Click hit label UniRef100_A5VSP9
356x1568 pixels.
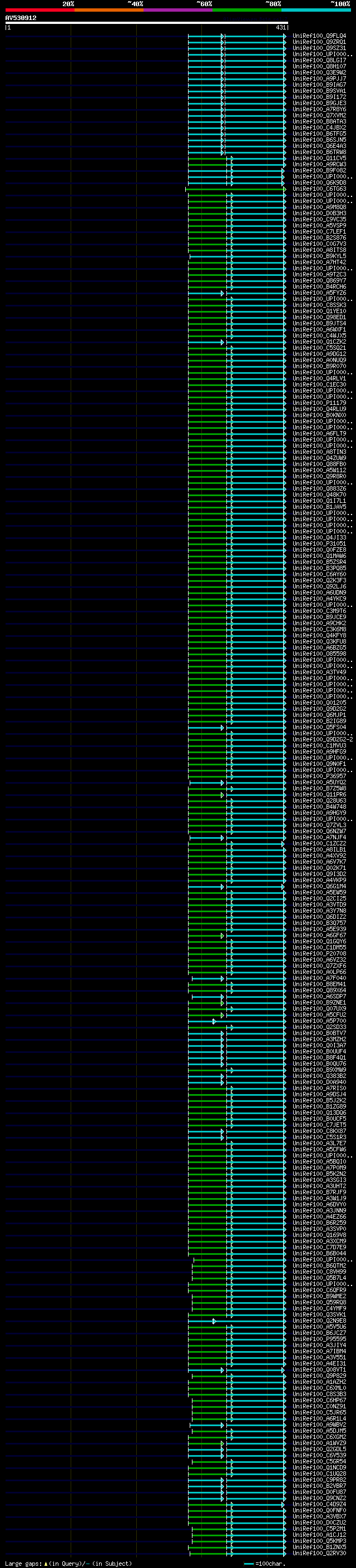(319, 226)
